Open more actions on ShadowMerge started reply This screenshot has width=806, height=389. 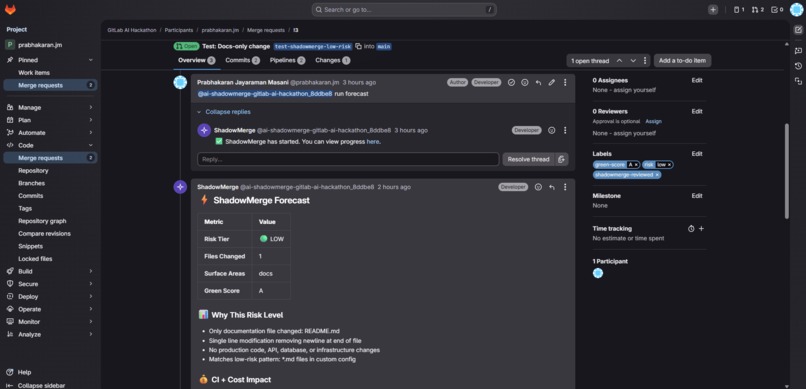(565, 131)
